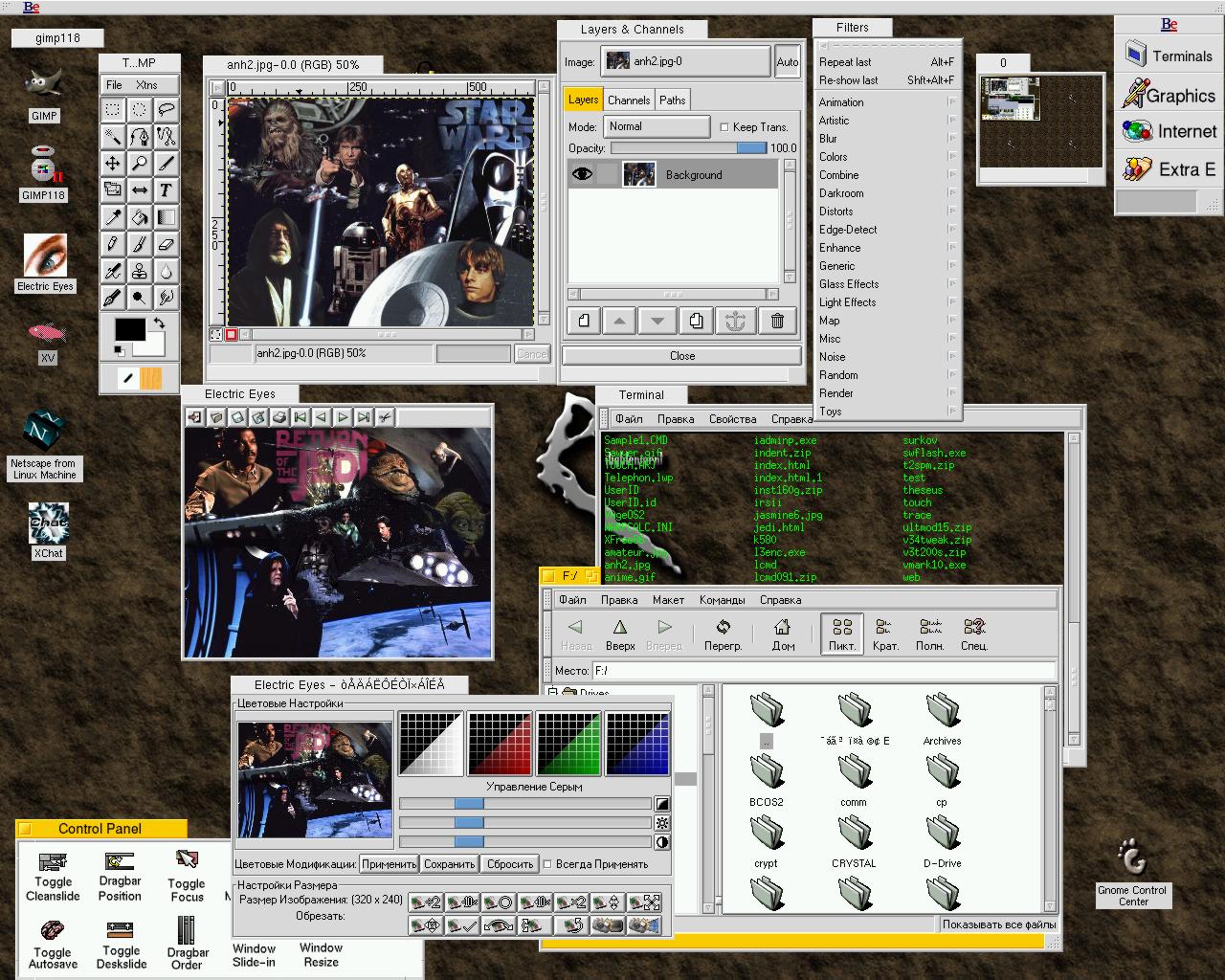Click the New Layer icon in Layers dialog
The image size is (1225, 980).
(x=584, y=322)
